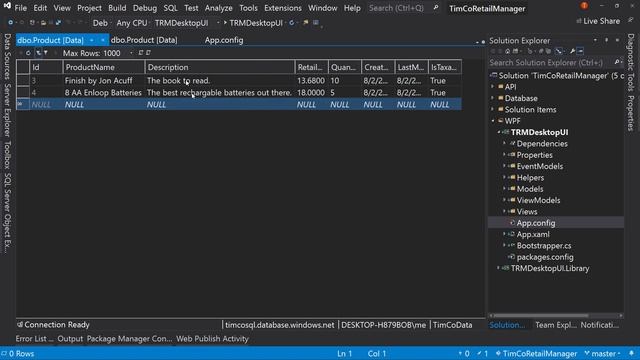
Task: Pin the Solution Explorer panel (auto hide)
Action: [607, 40]
